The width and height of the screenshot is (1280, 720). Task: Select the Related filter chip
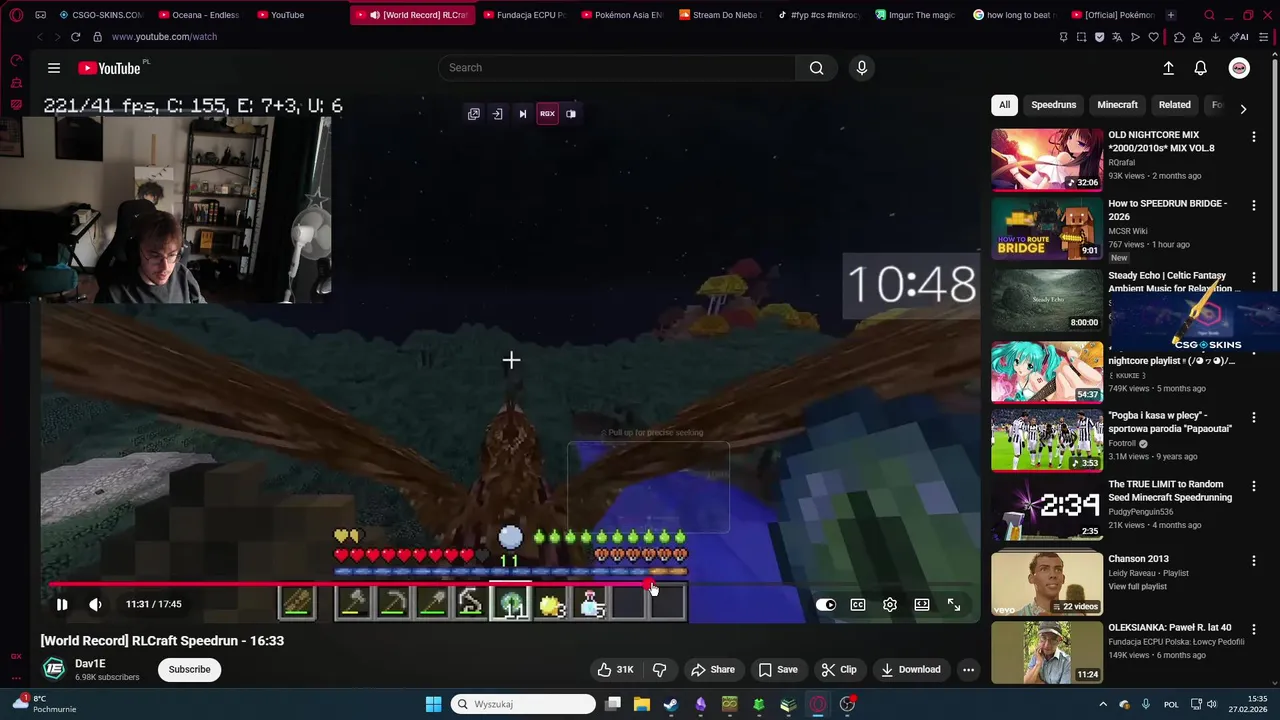coord(1174,105)
